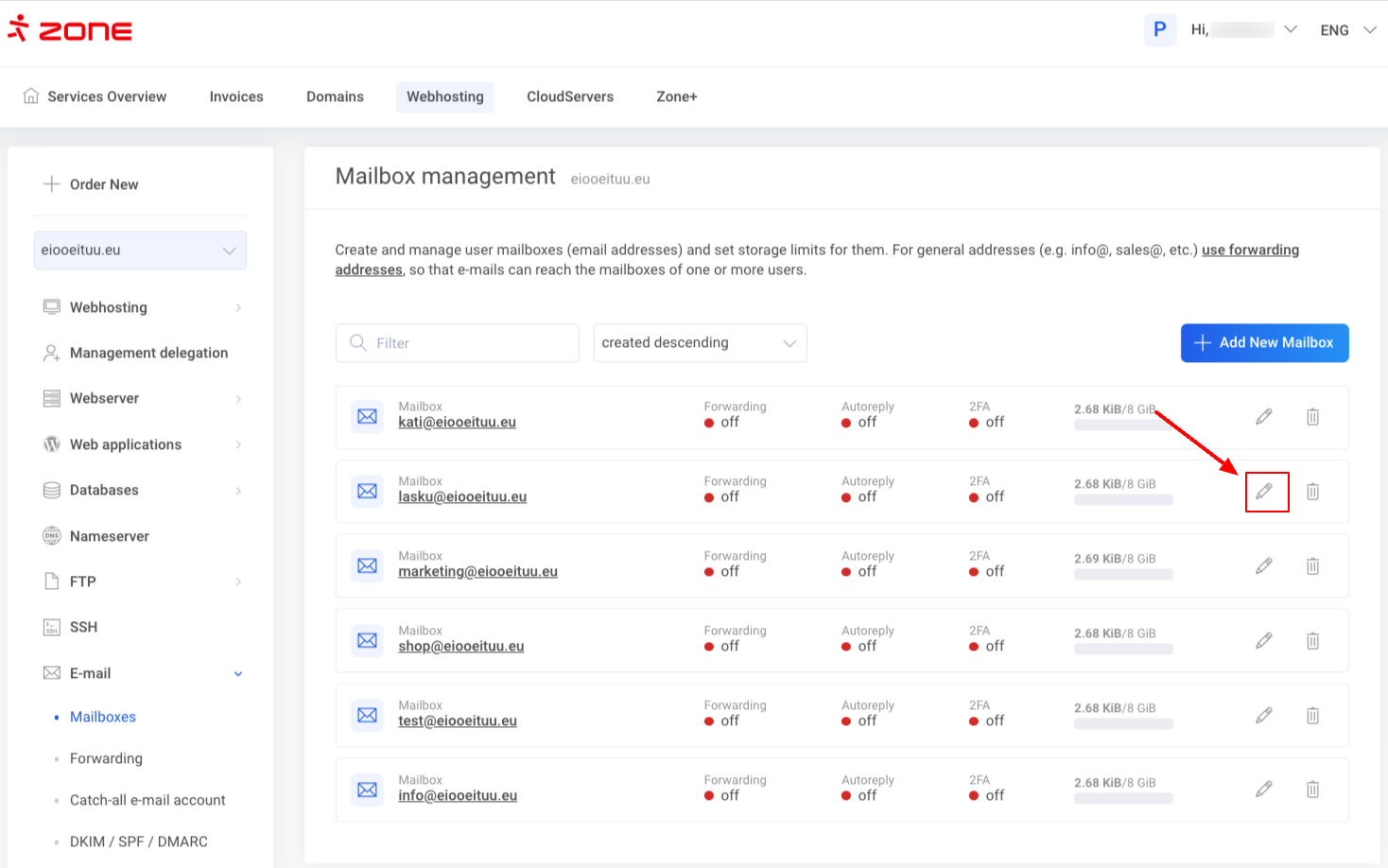Image resolution: width=1388 pixels, height=868 pixels.
Task: Click edit pencil for marketing@eiooeituu.eu mailbox
Action: 1264,566
